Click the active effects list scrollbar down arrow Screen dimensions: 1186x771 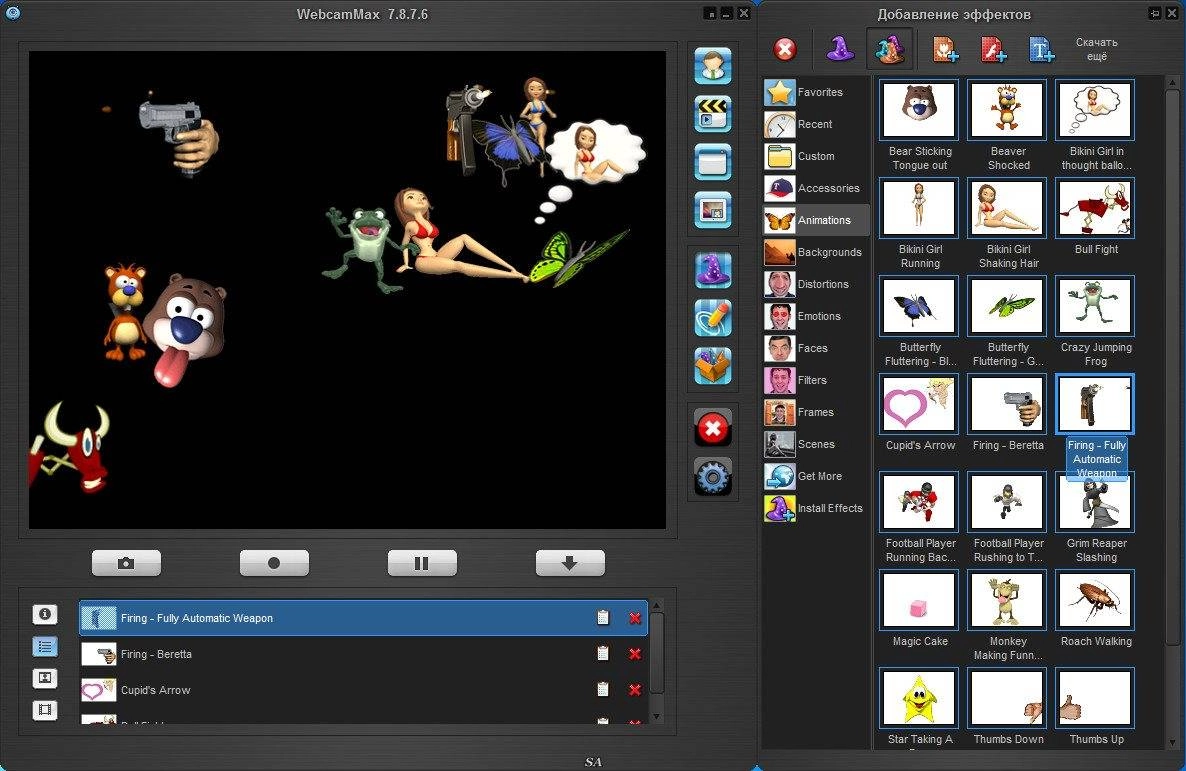coord(657,716)
